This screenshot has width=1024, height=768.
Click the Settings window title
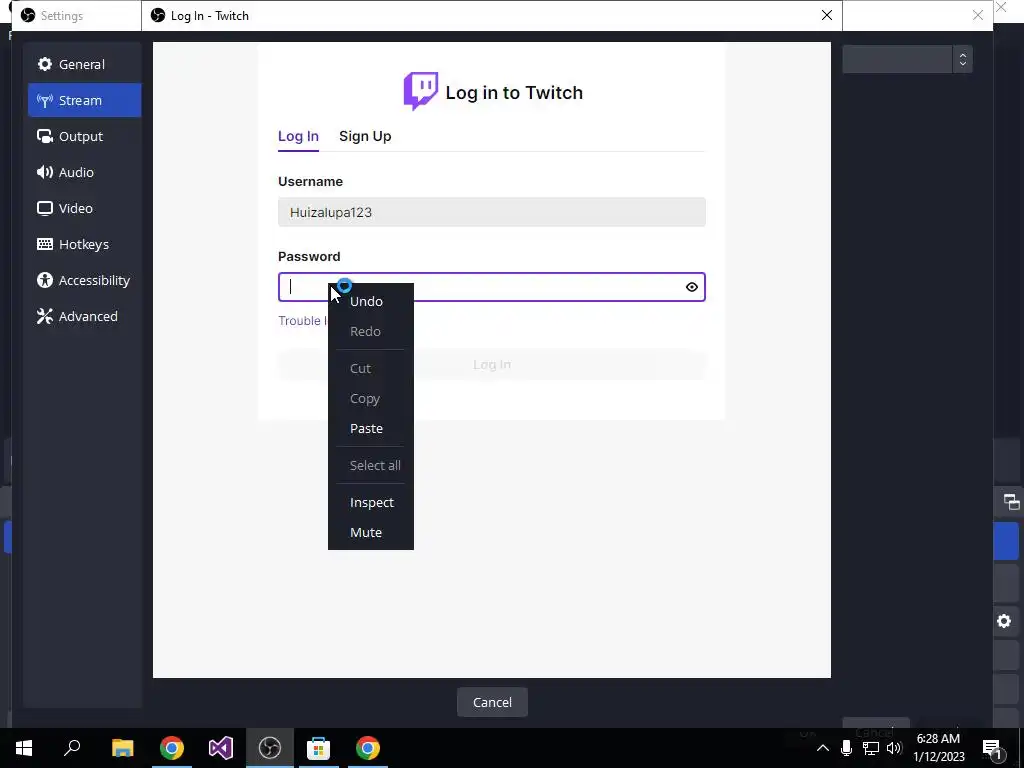[x=61, y=16]
